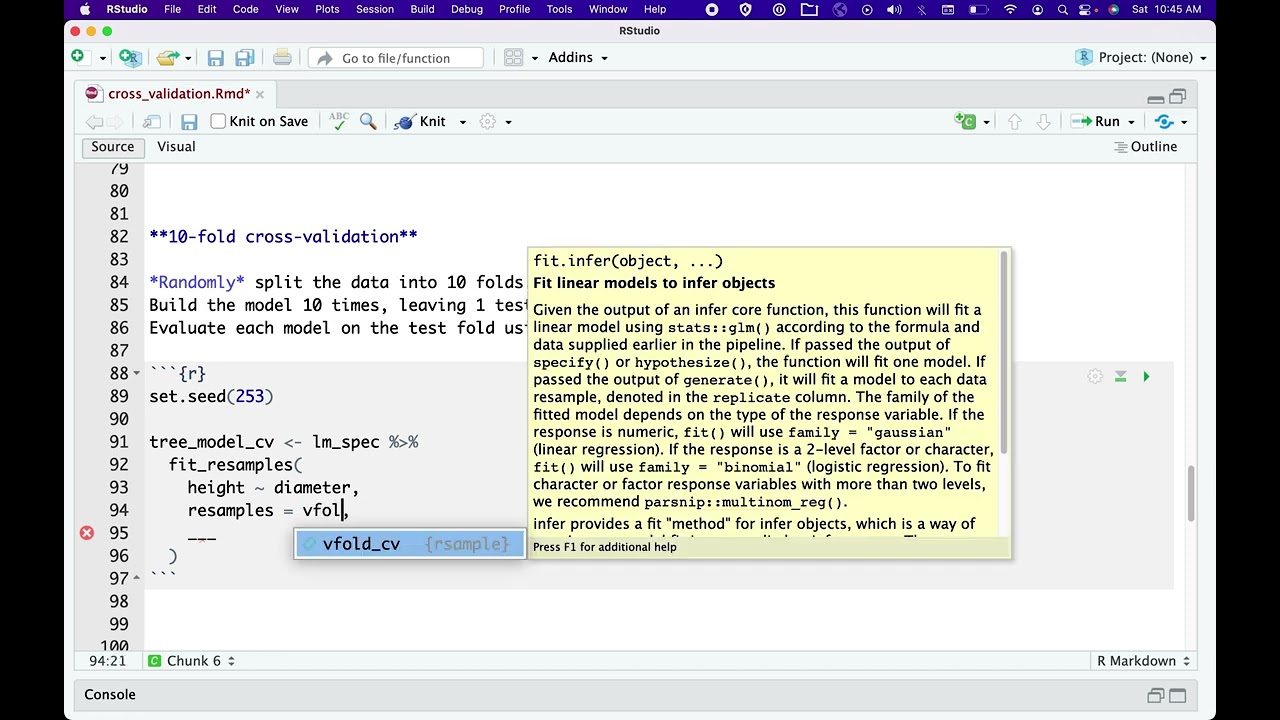Open the Run dropdown arrow

(1131, 122)
